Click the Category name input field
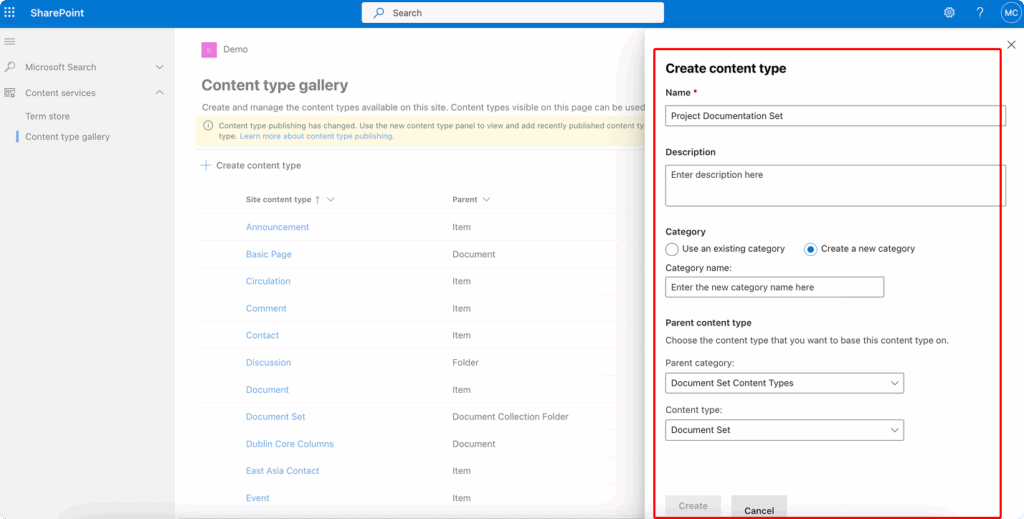1024x519 pixels. point(774,288)
